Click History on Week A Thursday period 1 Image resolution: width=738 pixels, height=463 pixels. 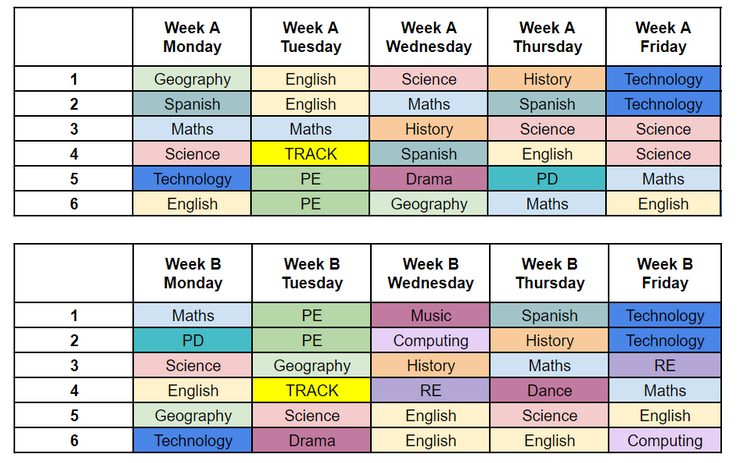(547, 79)
